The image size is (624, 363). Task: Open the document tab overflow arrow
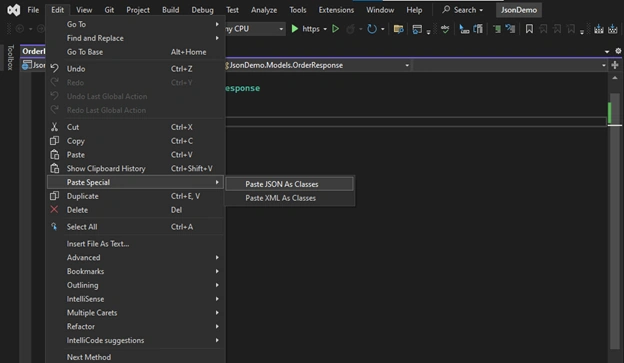[x=607, y=51]
